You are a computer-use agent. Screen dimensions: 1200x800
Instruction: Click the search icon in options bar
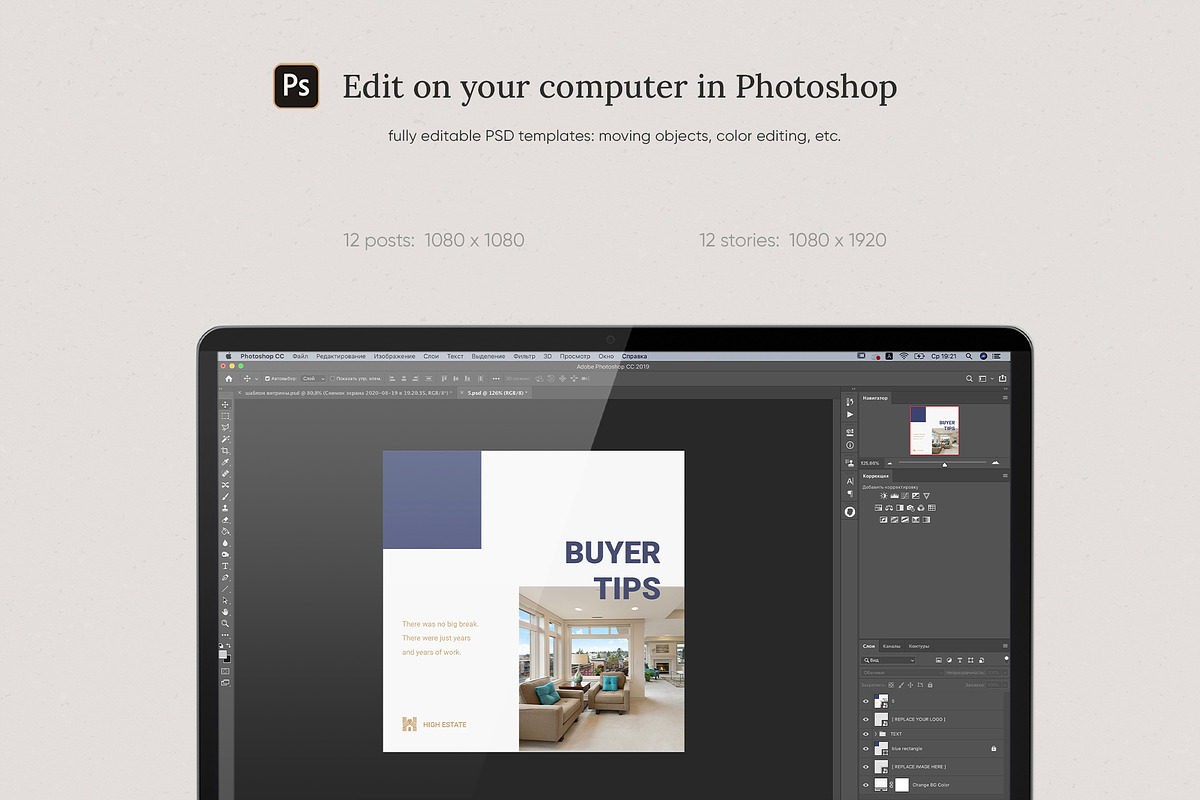click(x=969, y=379)
